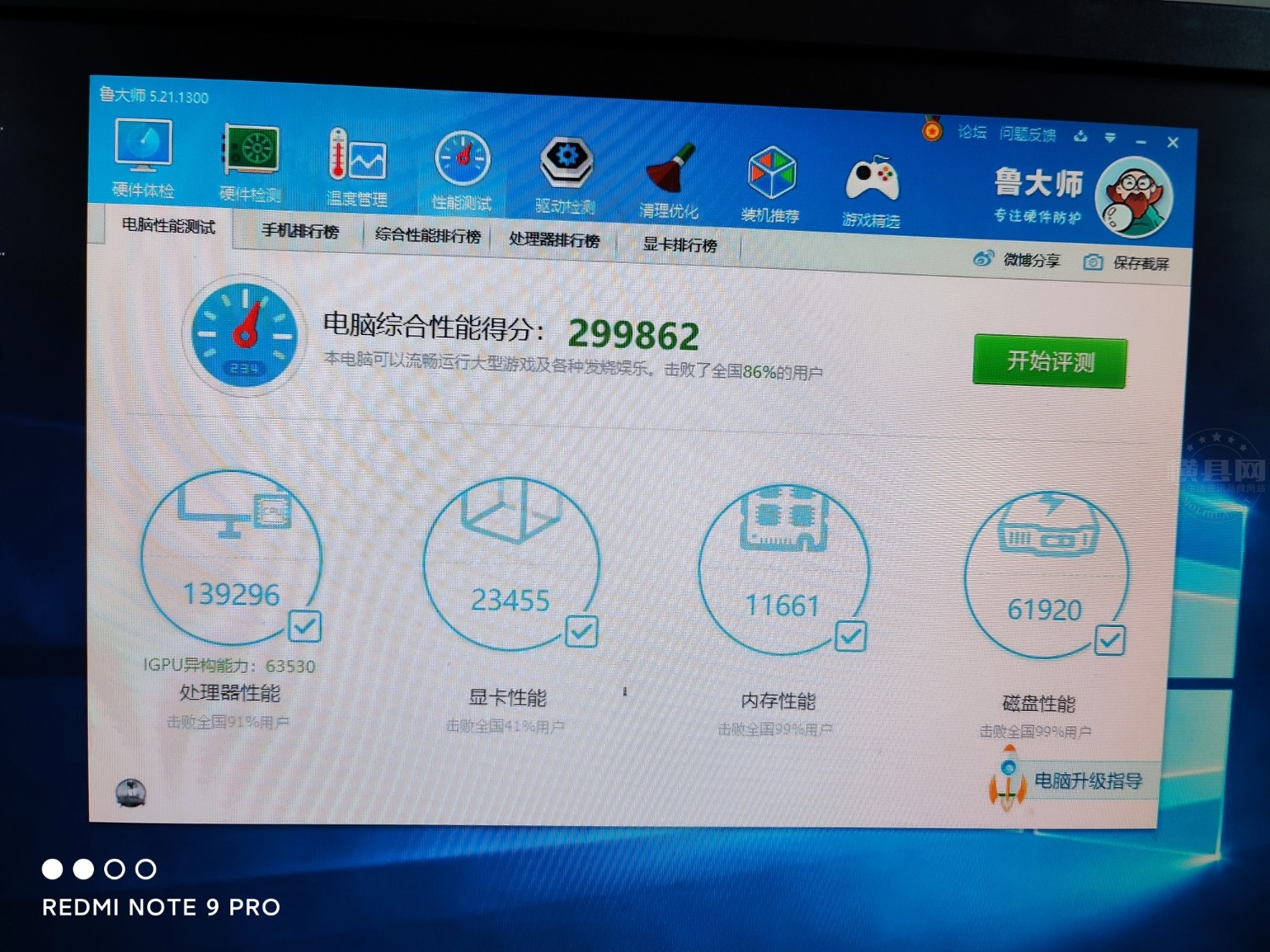The image size is (1270, 952).
Task: Click the 磁盘性能 label
Action: tap(1039, 703)
